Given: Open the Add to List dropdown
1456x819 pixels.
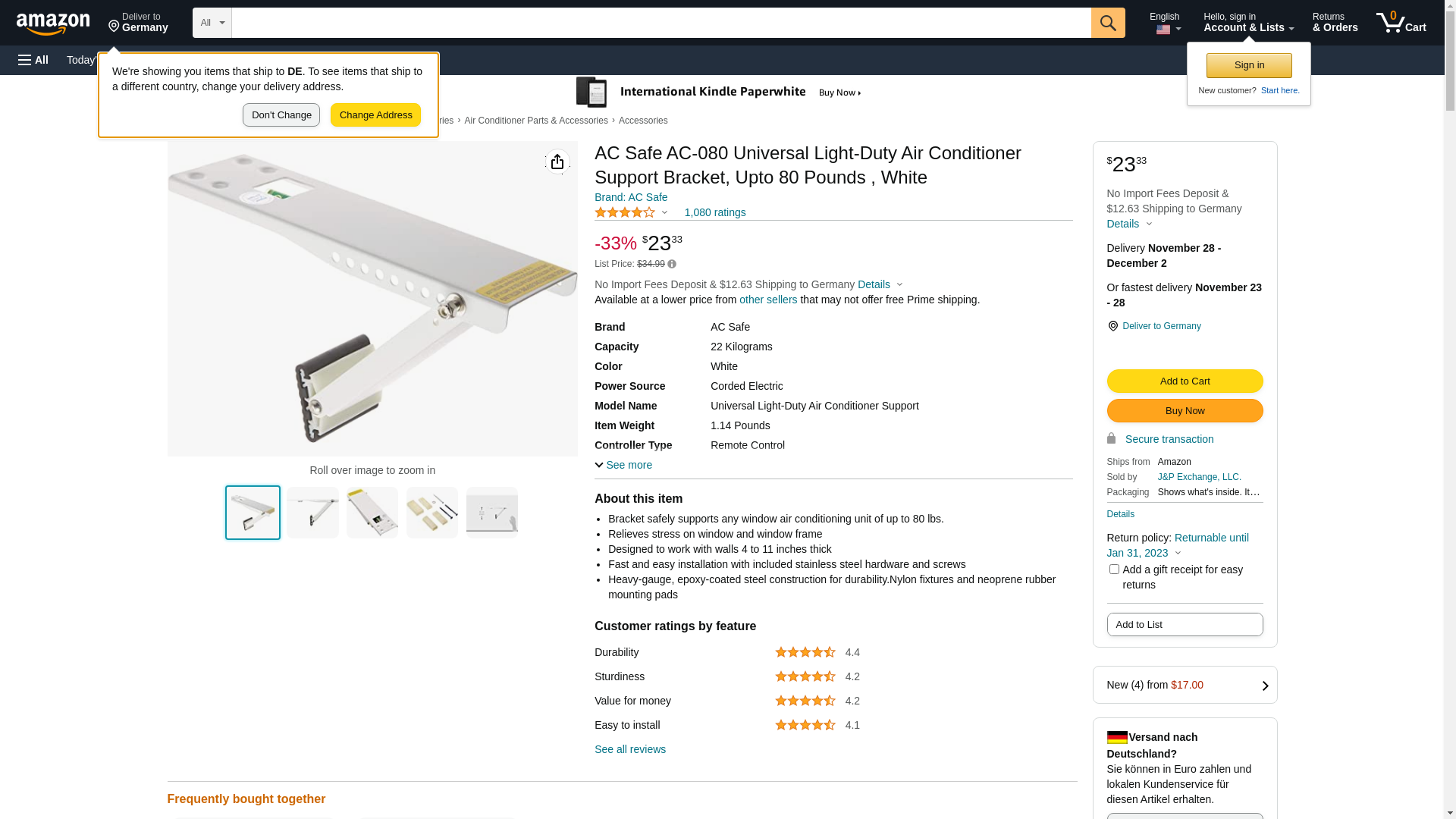Looking at the screenshot, I should (x=1184, y=624).
